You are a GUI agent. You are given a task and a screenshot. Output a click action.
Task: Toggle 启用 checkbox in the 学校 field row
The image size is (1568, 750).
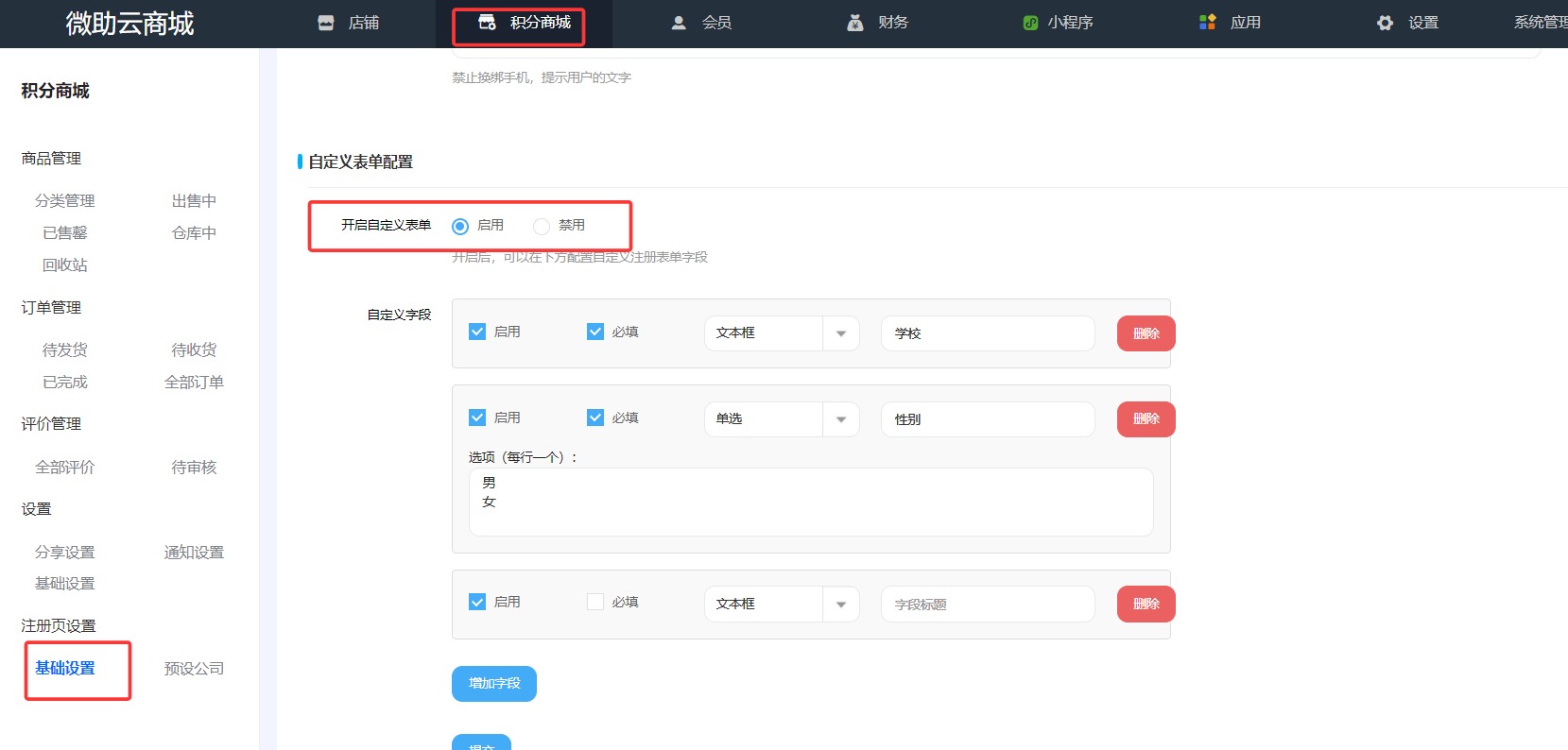[477, 332]
